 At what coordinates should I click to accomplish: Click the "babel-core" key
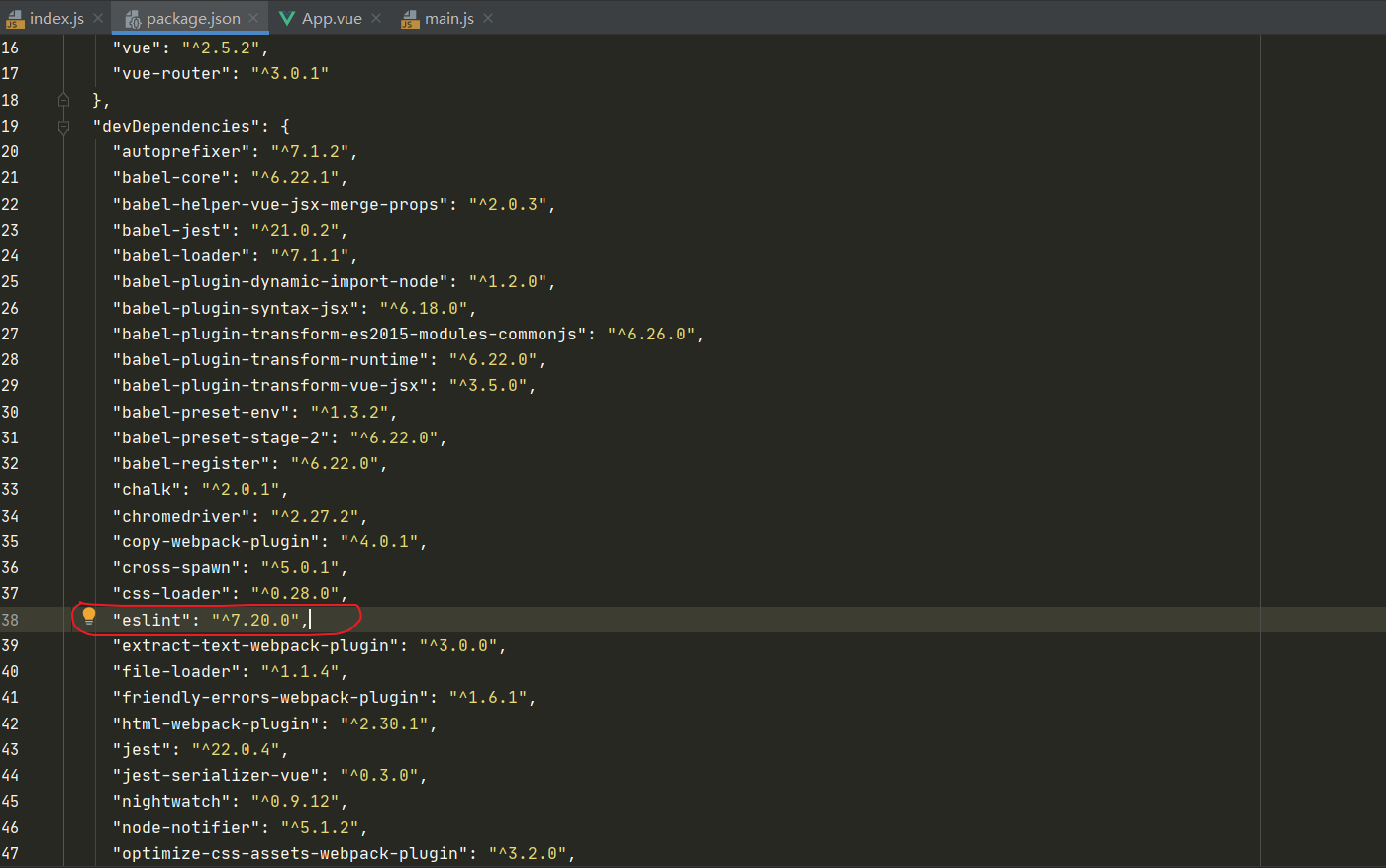[171, 177]
